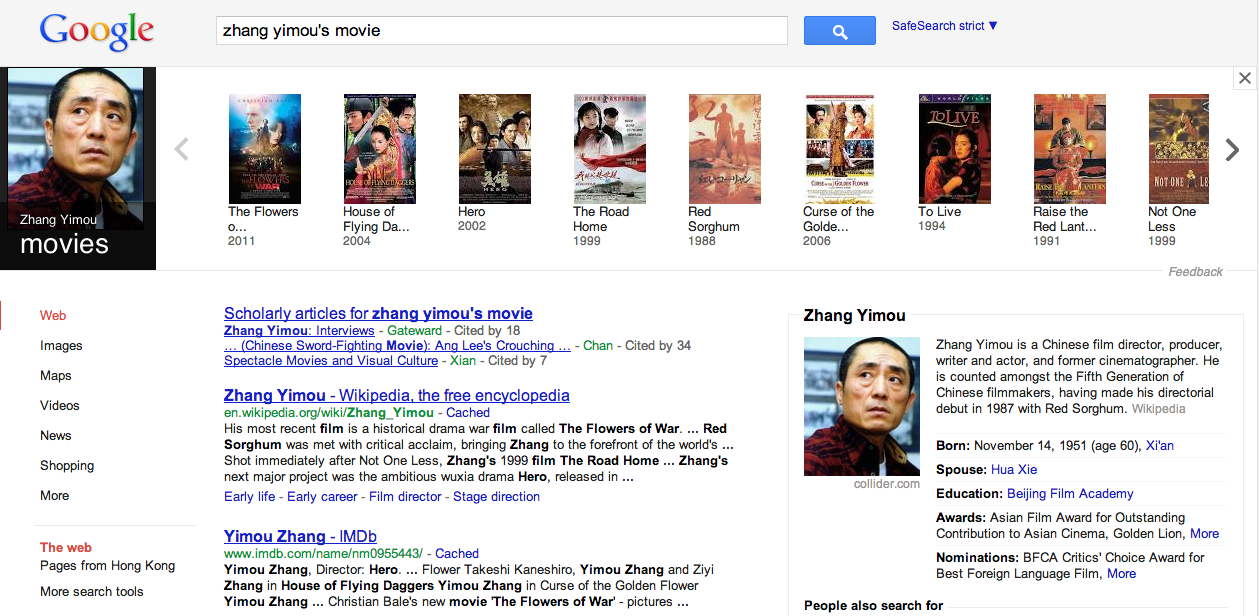Close the movies carousel panel
The image size is (1259, 616).
click(x=1244, y=78)
